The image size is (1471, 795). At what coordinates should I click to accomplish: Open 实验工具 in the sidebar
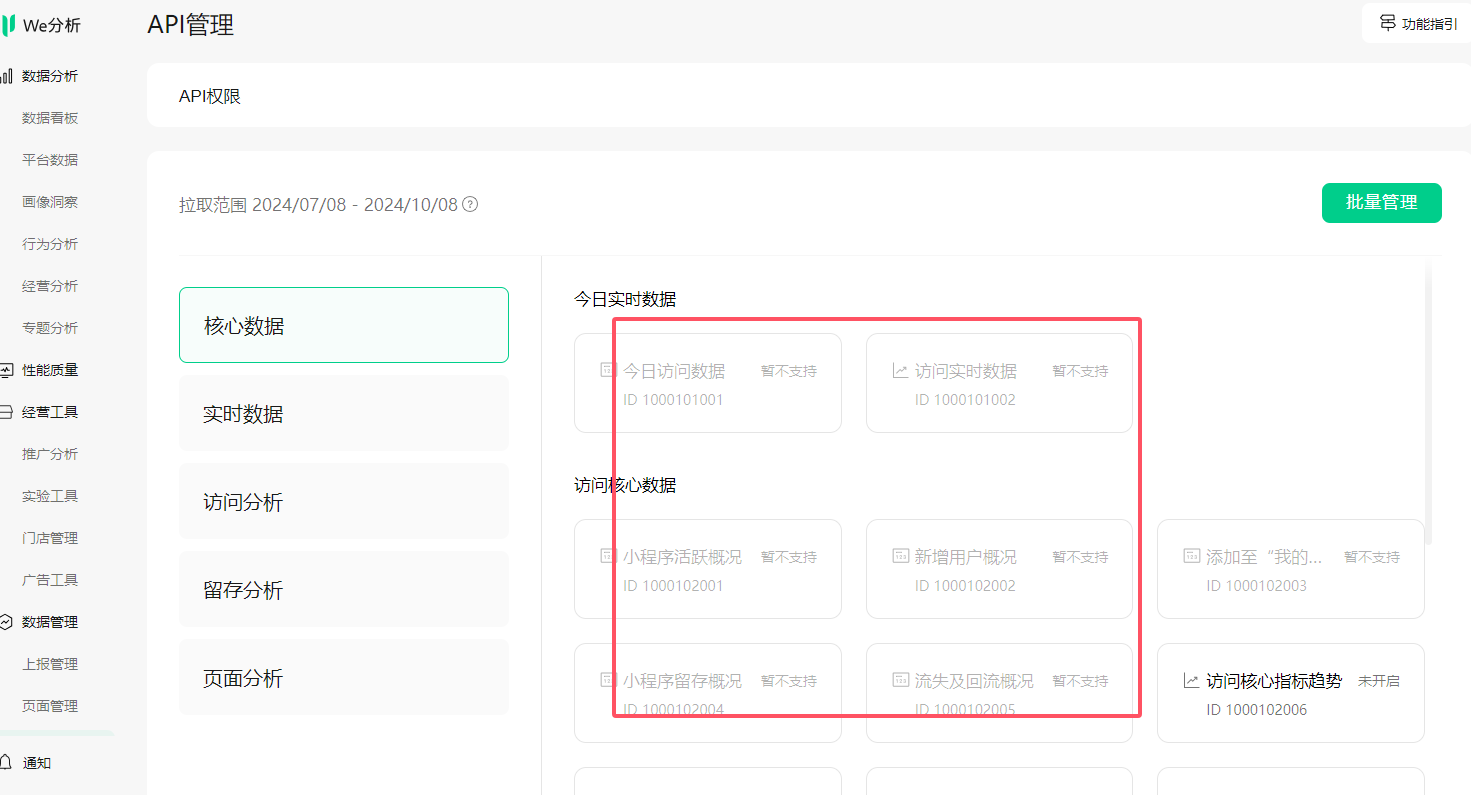click(x=50, y=496)
